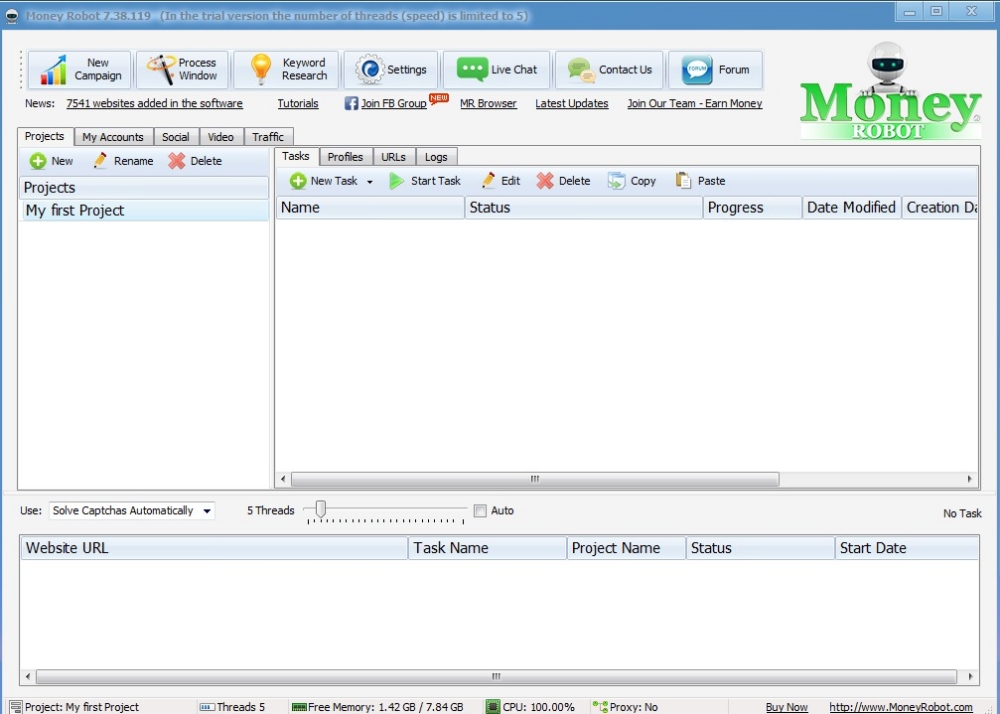Click the Website URL column header
The height and width of the screenshot is (714, 1000).
(x=214, y=548)
